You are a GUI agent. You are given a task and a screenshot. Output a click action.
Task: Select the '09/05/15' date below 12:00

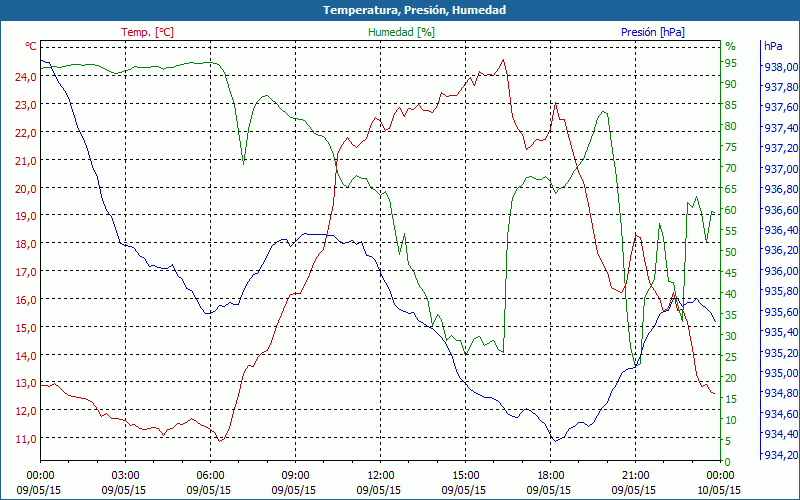point(379,490)
